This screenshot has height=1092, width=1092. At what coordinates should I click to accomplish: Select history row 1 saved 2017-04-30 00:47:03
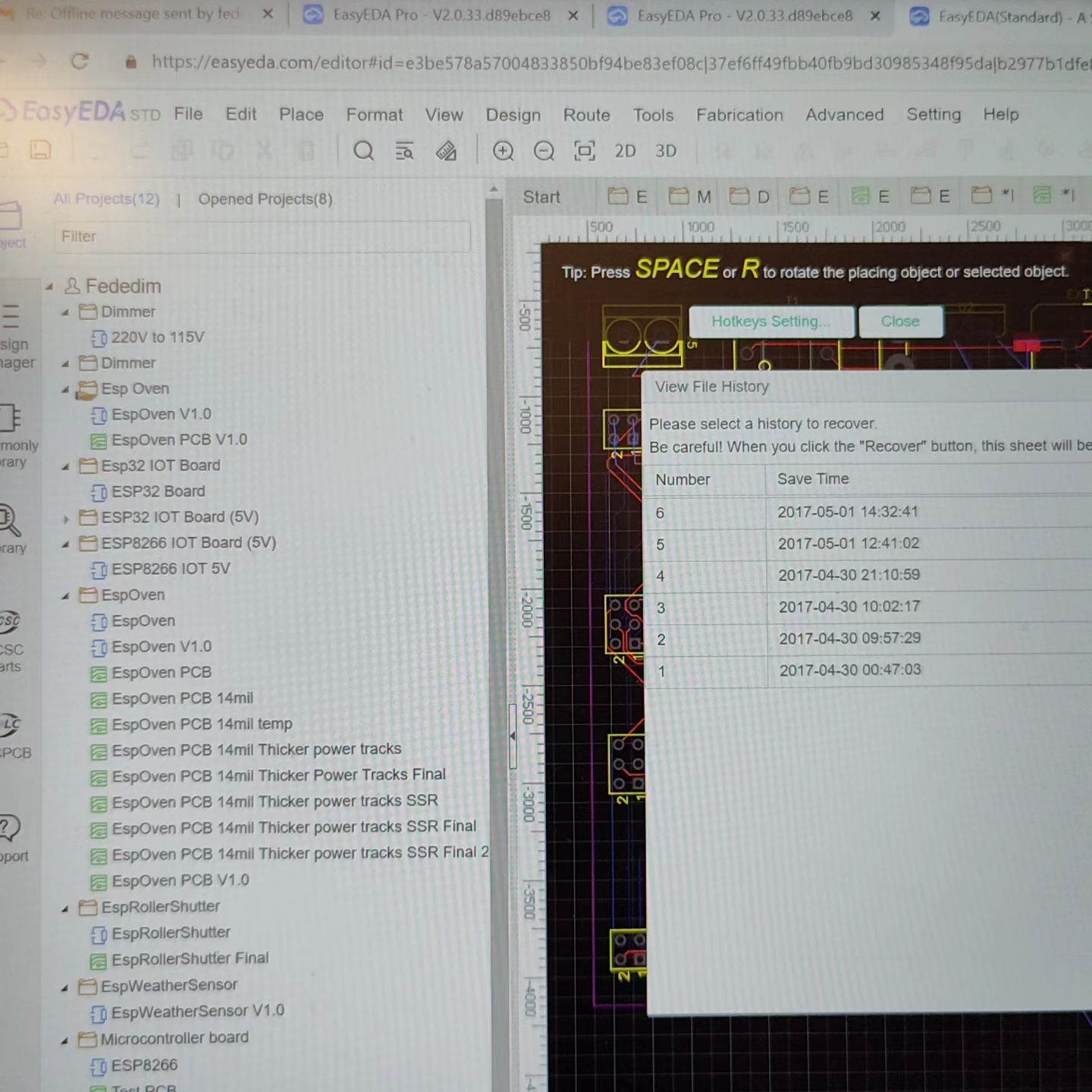[868, 670]
